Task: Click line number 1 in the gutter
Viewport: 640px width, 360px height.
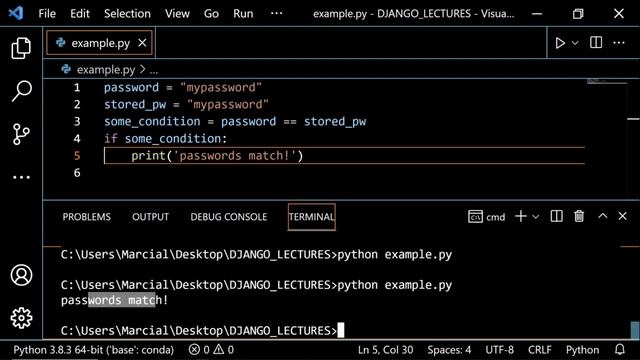Action: pos(77,88)
